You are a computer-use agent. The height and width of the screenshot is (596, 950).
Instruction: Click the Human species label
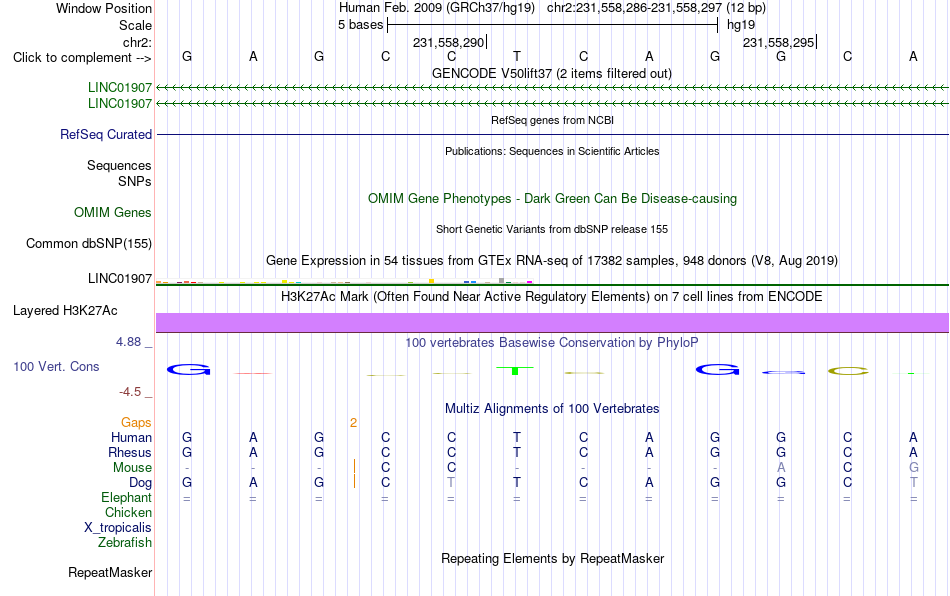tap(131, 437)
